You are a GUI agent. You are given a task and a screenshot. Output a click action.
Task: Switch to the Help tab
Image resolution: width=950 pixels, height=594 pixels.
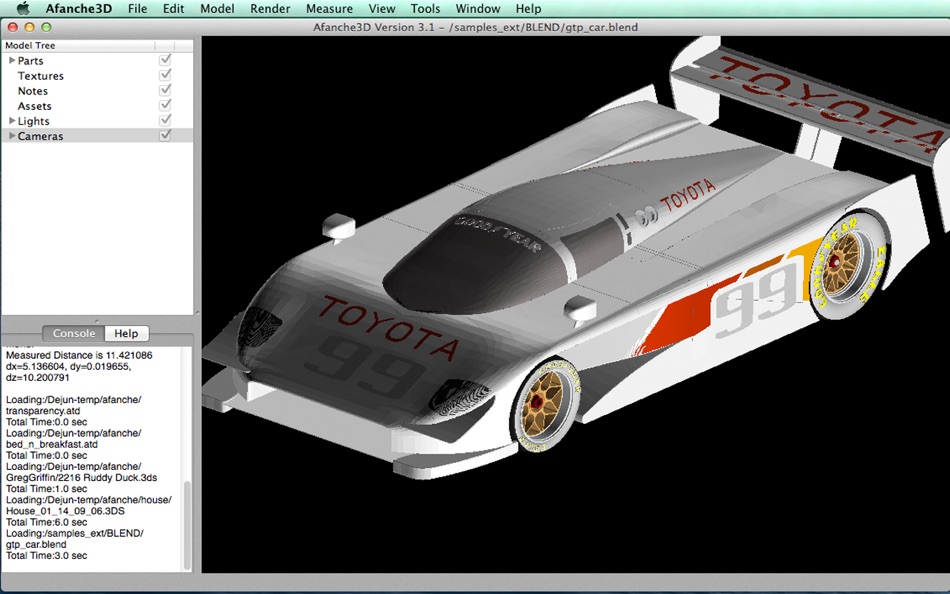(x=126, y=333)
